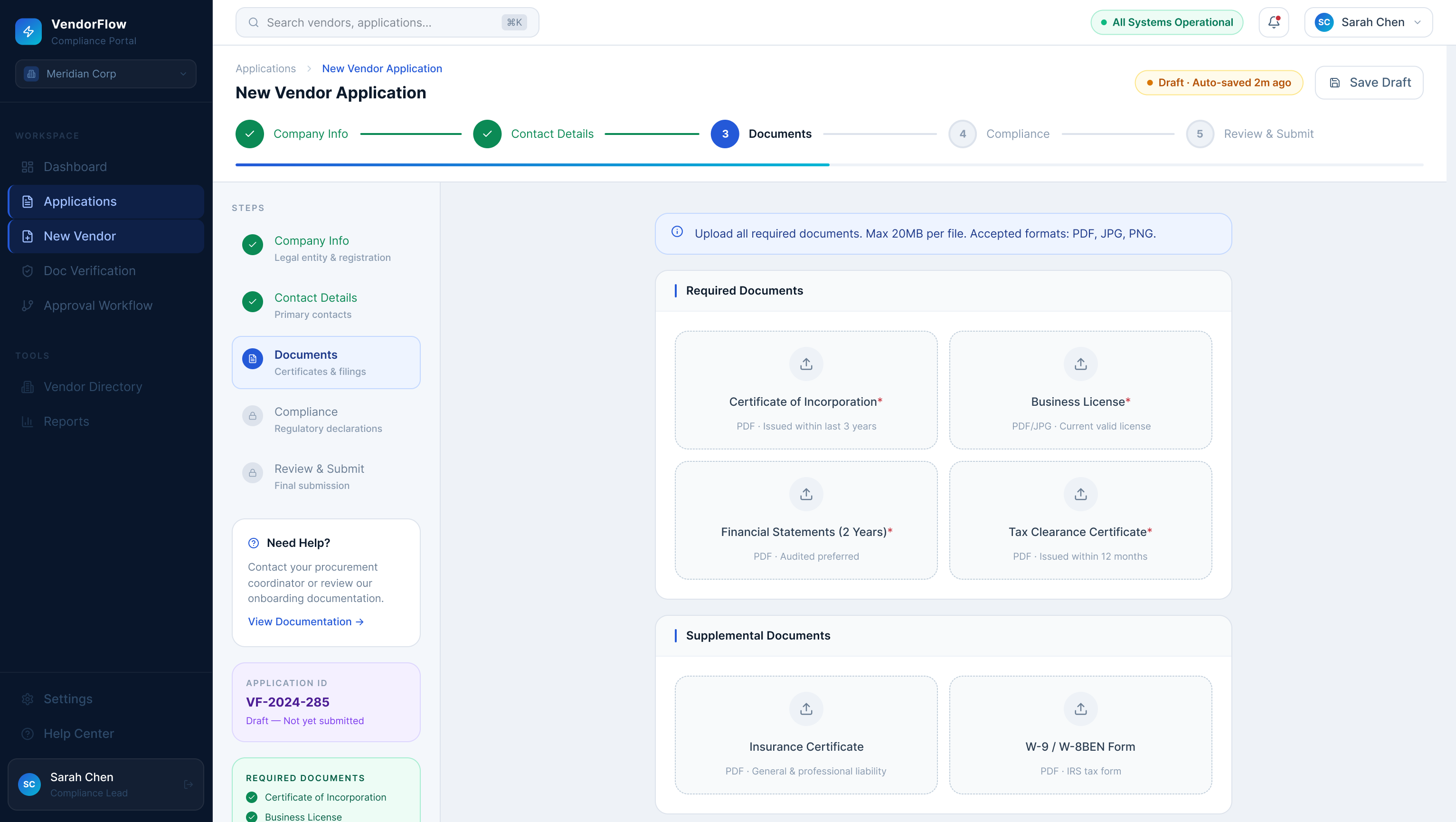
Task: Click upload icon for W-9 / W-8BEN Form
Action: tap(1080, 709)
